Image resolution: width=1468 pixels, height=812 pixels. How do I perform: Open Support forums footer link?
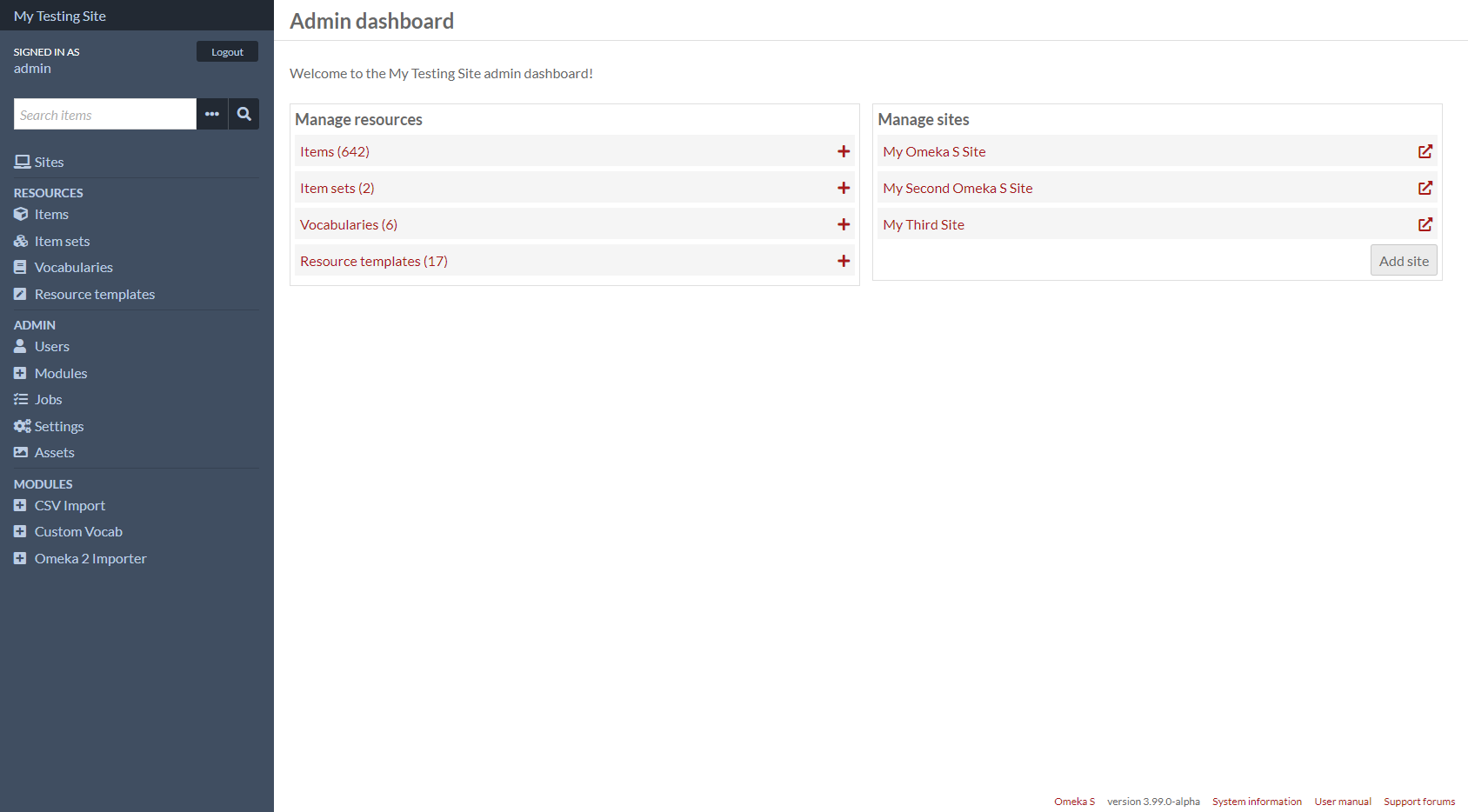click(x=1419, y=802)
